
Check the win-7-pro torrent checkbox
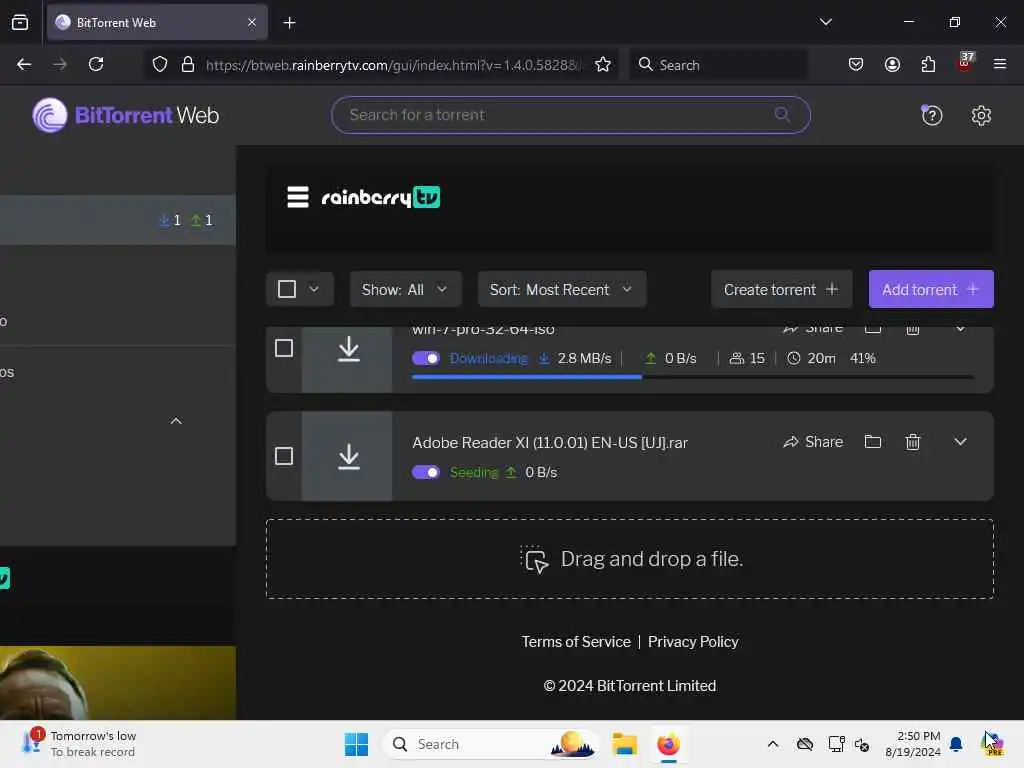283,348
